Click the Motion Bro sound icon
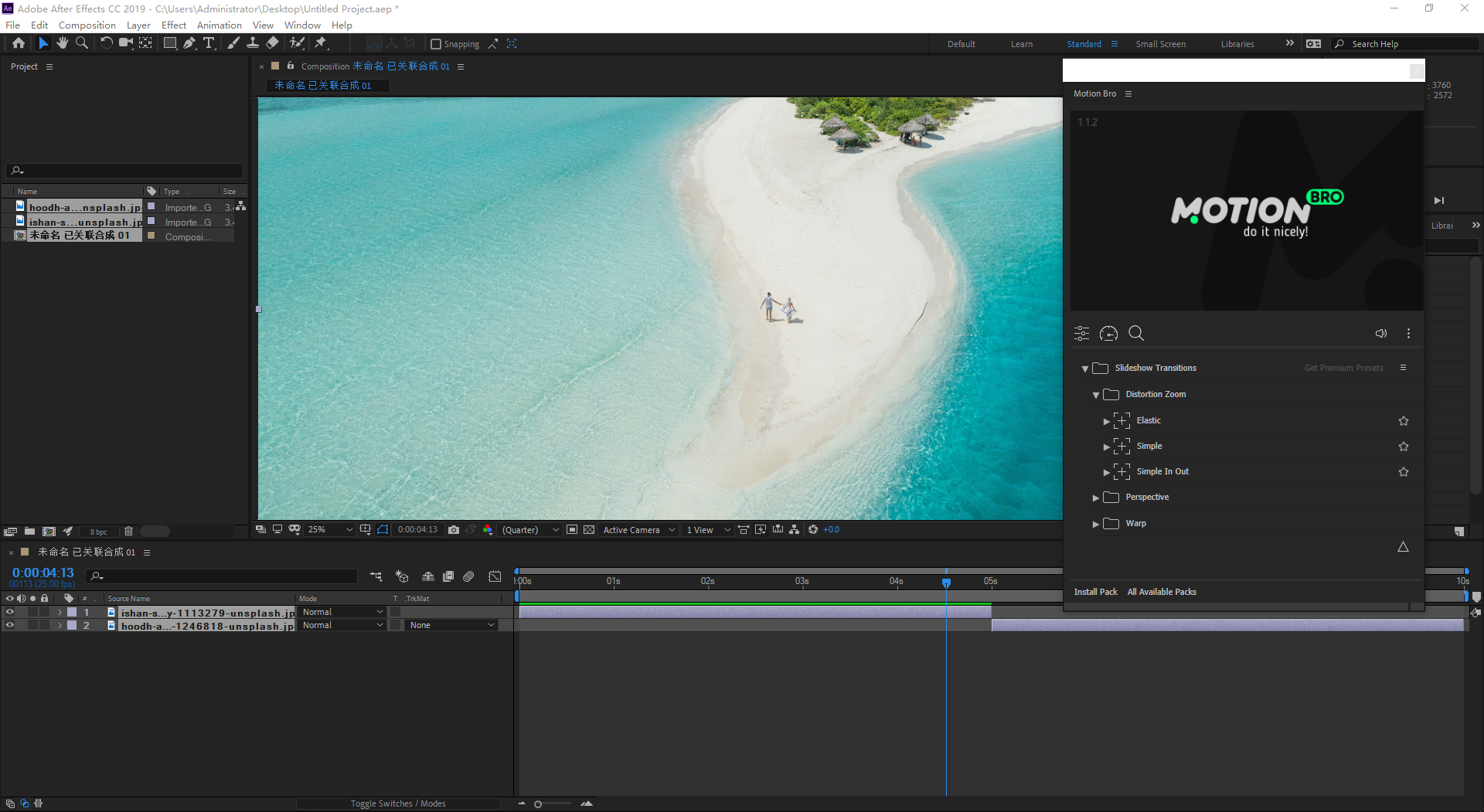The image size is (1484, 812). coord(1380,334)
